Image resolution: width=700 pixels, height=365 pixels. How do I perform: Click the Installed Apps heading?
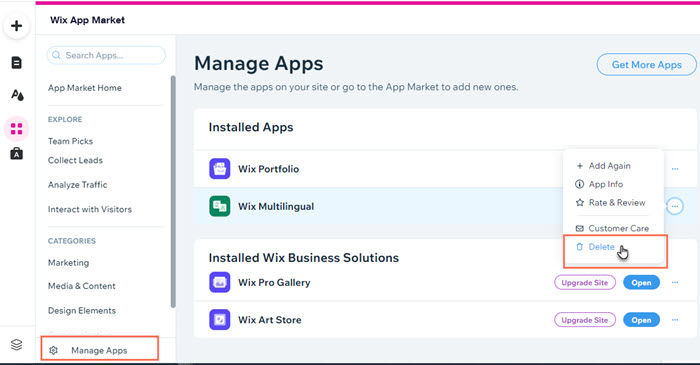point(251,127)
